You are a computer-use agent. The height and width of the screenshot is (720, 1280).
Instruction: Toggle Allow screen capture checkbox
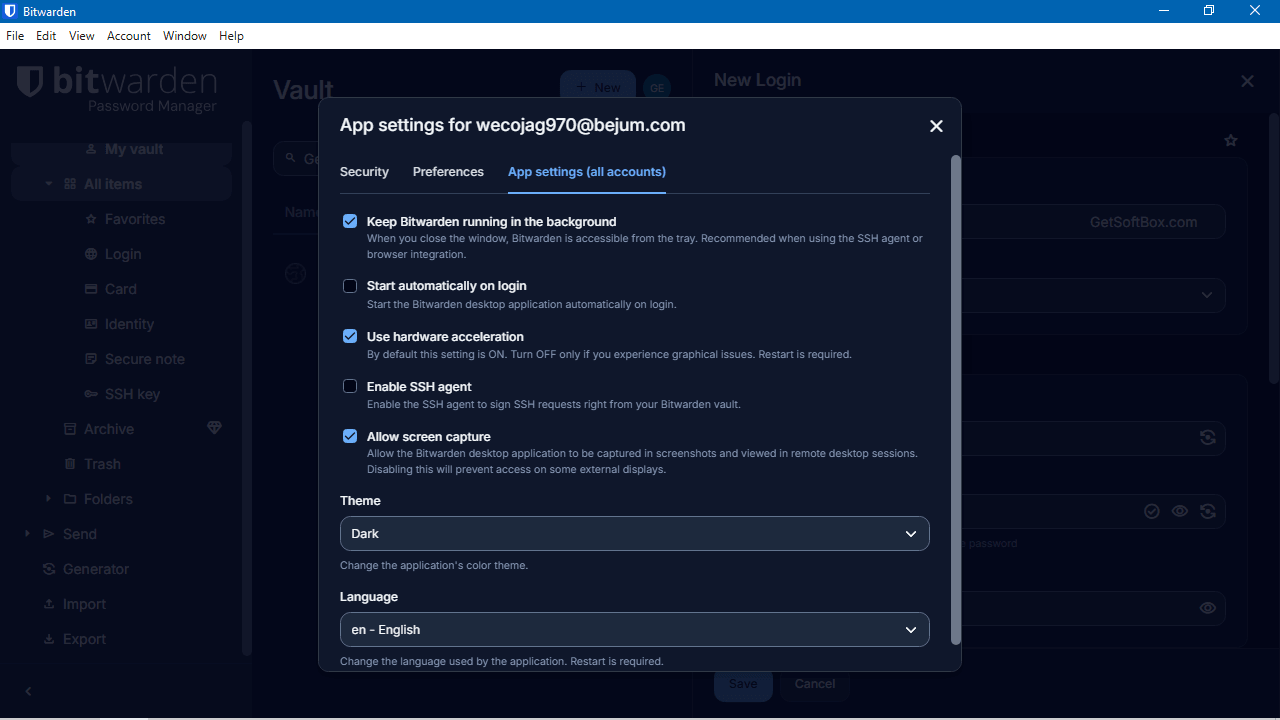350,436
